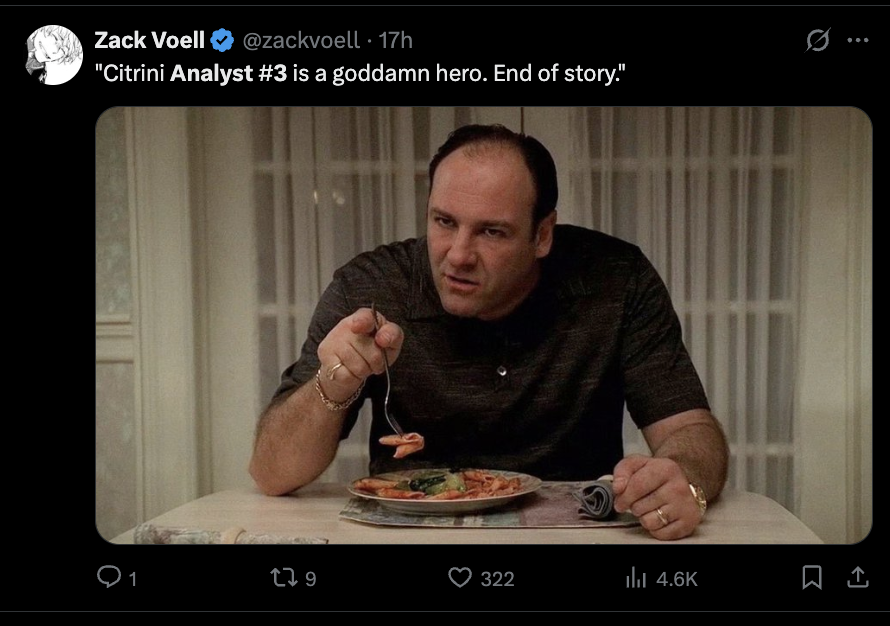Open the attached photo of man eating
Screen dimensions: 890x626
pyautogui.click(x=484, y=324)
